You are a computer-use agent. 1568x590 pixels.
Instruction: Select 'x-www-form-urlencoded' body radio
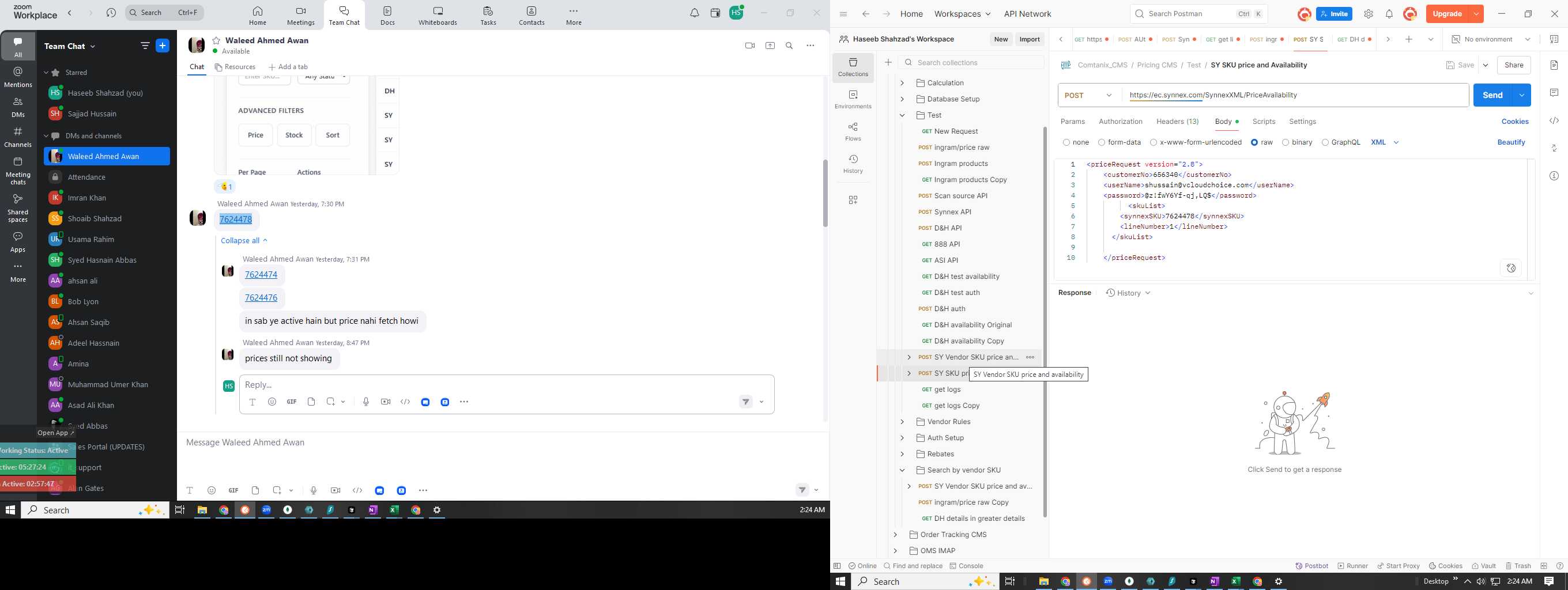(x=1154, y=142)
